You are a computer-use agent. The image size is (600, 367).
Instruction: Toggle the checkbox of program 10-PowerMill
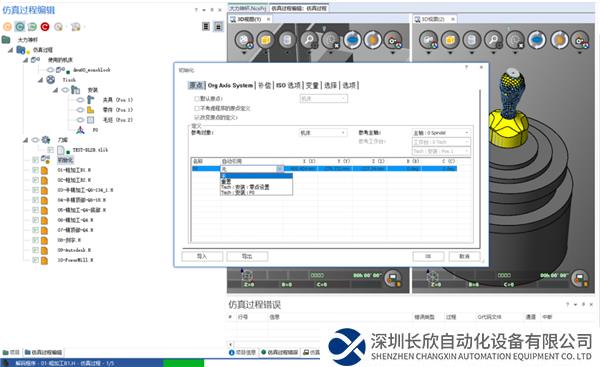tap(35, 260)
